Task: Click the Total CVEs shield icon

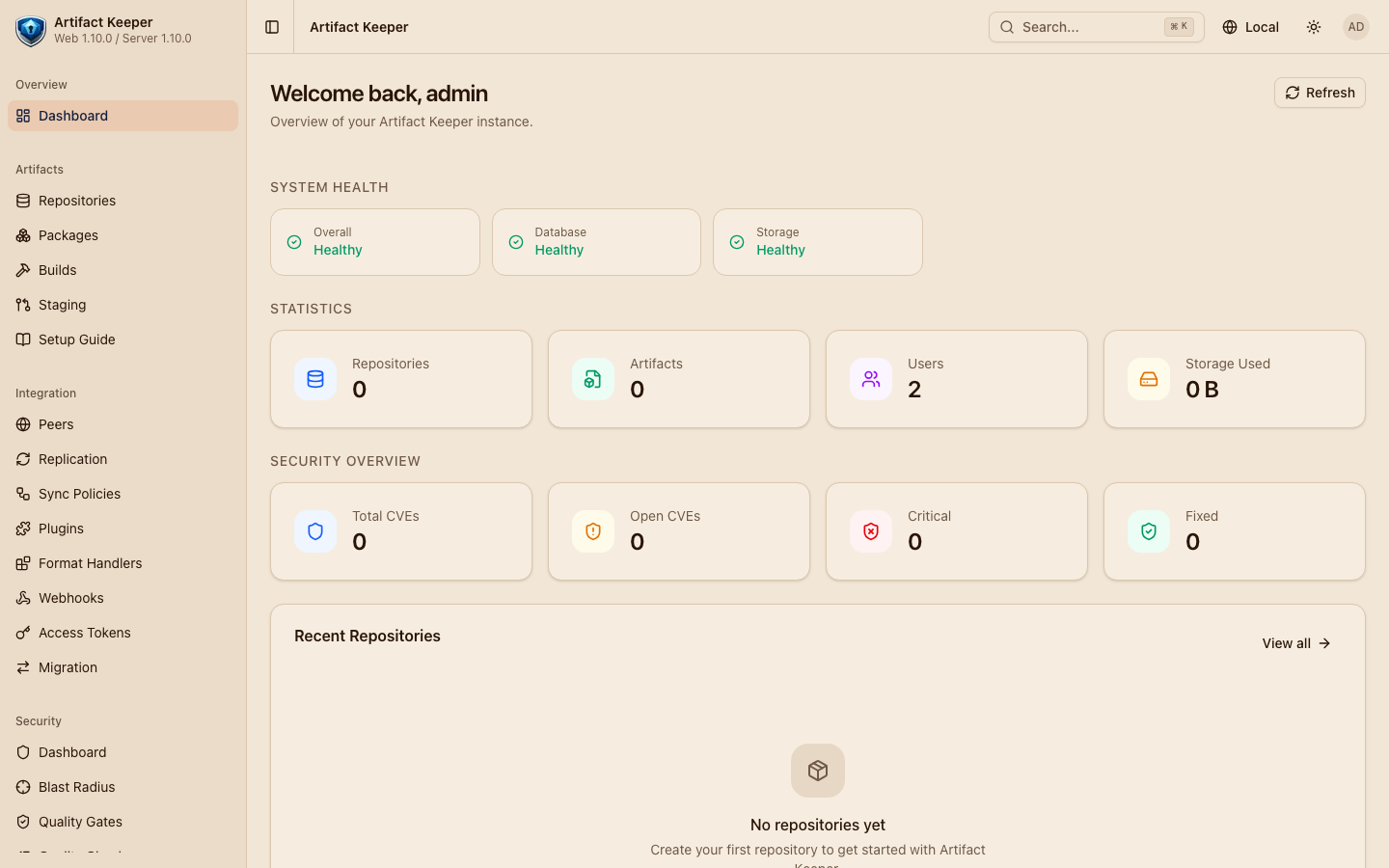Action: 315,531
